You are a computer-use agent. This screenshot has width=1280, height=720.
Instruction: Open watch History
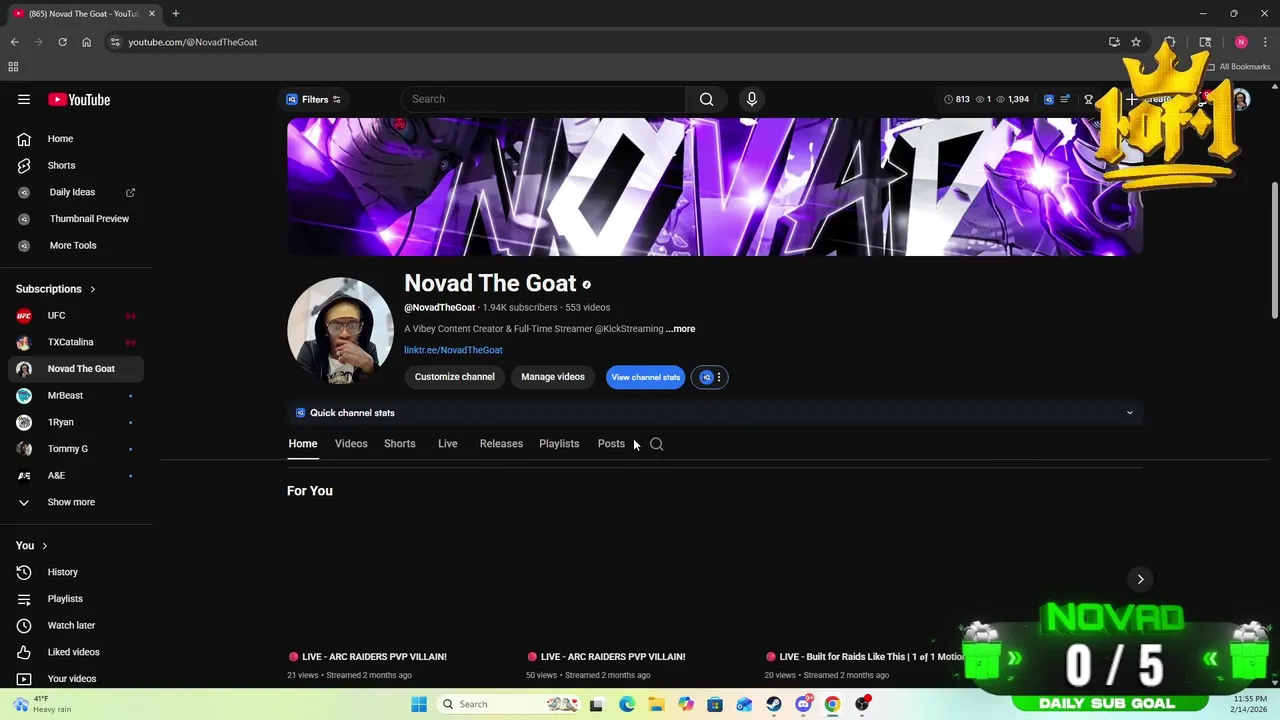coord(76,572)
